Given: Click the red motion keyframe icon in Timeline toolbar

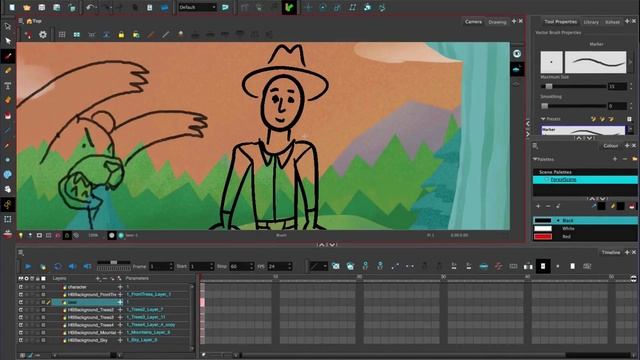Looking at the screenshot, I should pyautogui.click(x=498, y=266).
